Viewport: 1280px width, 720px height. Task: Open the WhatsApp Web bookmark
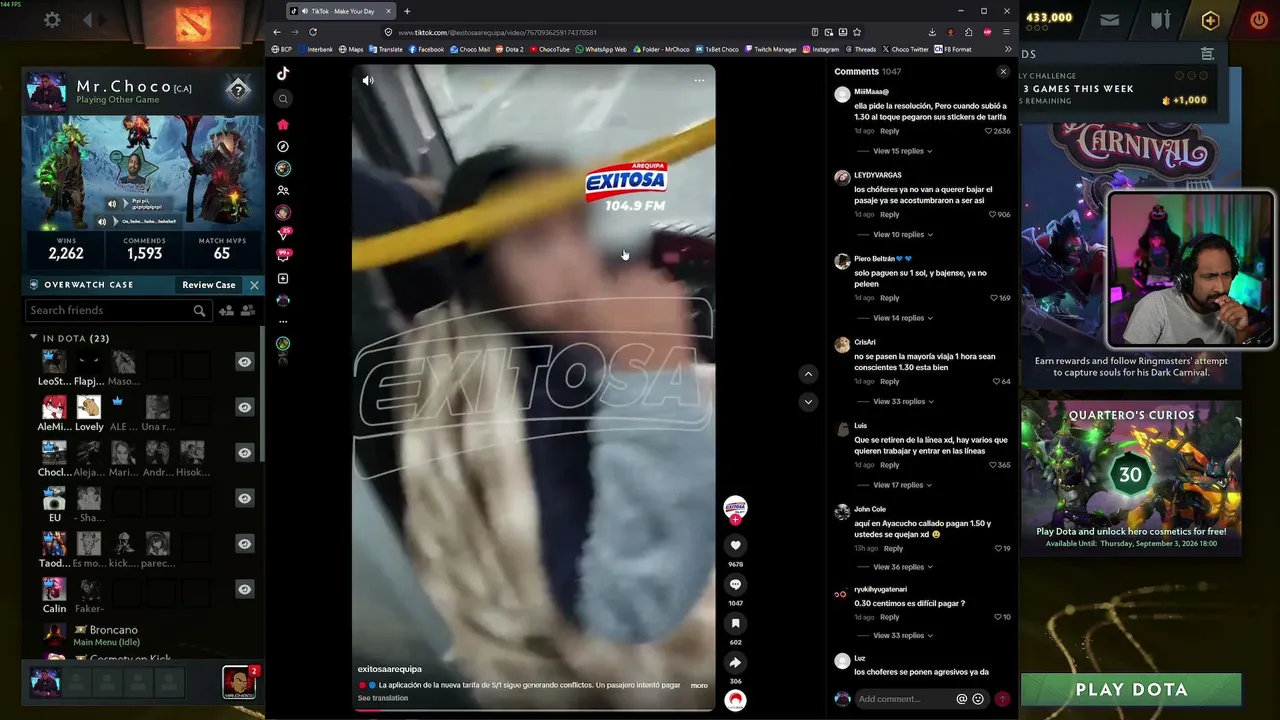(x=601, y=49)
